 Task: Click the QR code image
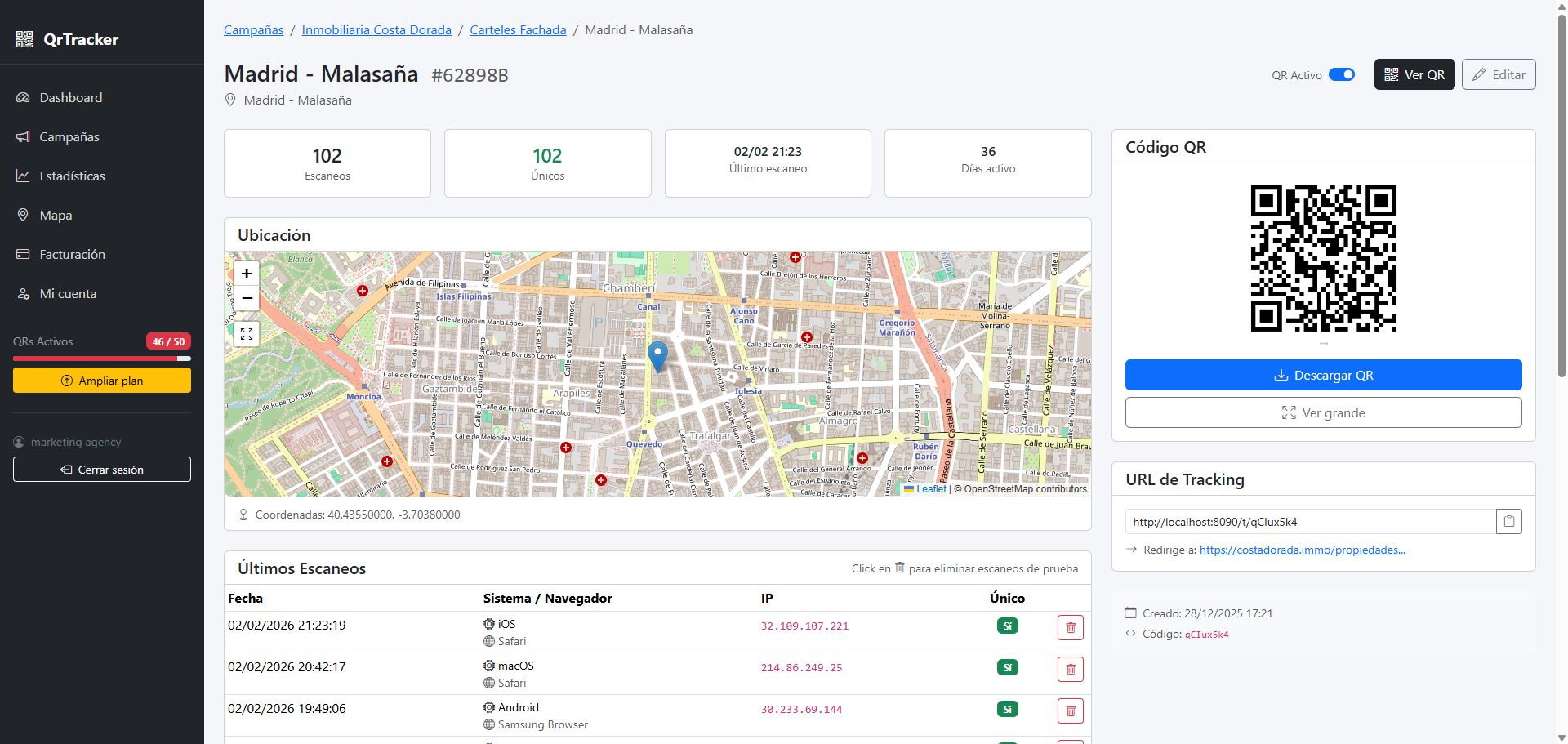[1323, 258]
